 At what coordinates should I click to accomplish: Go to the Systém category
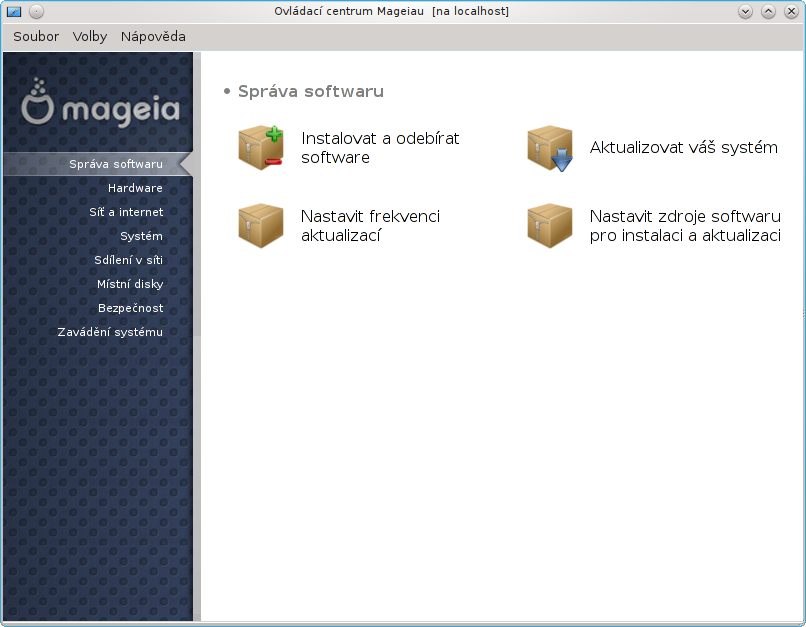pos(141,236)
